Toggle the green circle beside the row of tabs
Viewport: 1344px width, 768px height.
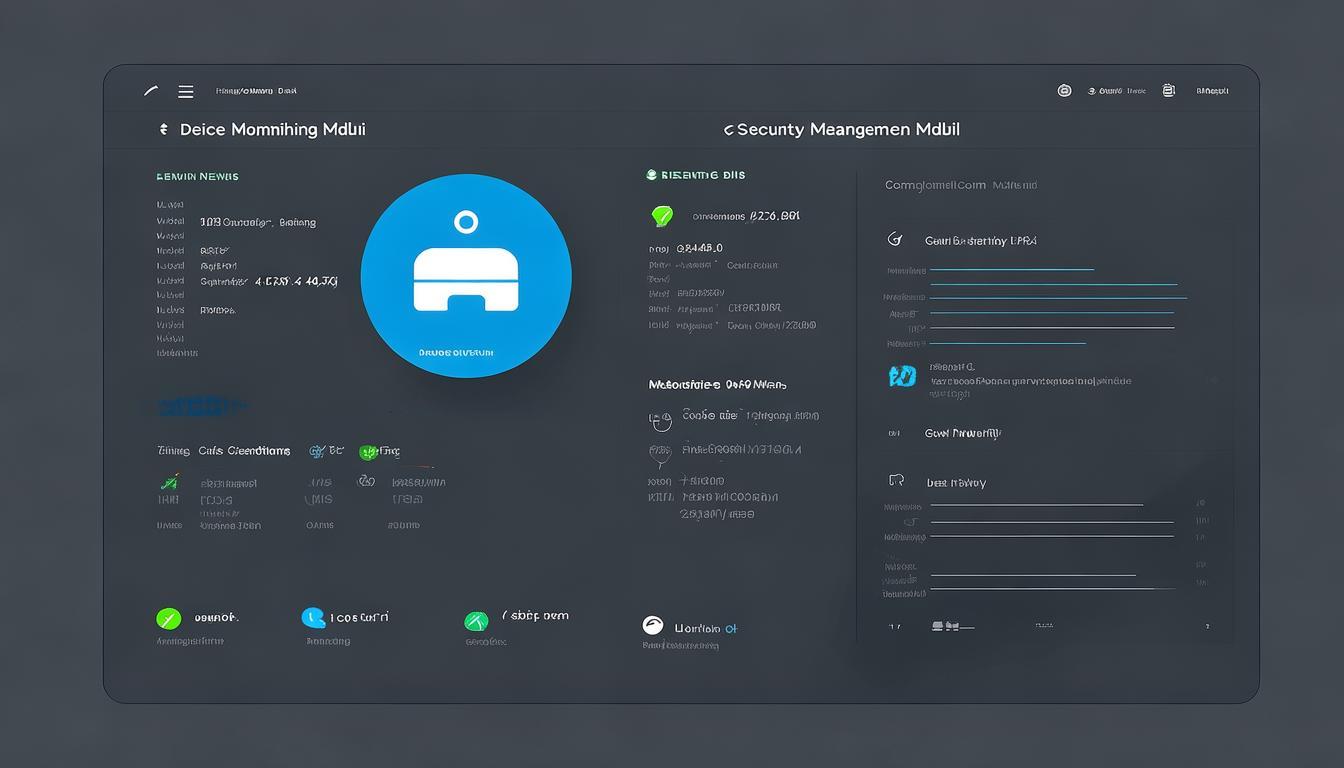coord(368,452)
